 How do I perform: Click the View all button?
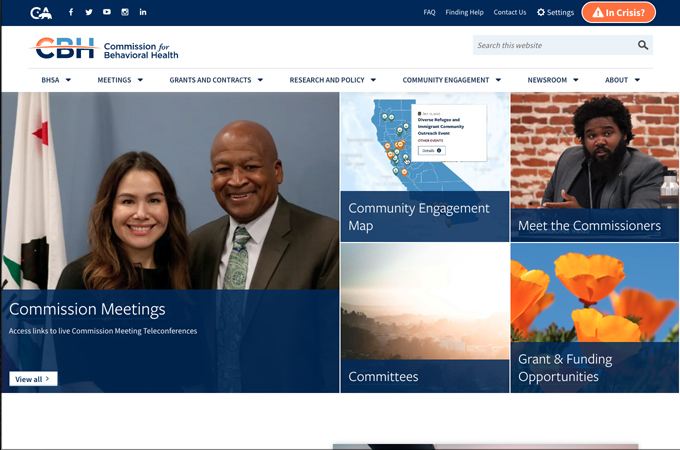pyautogui.click(x=33, y=379)
